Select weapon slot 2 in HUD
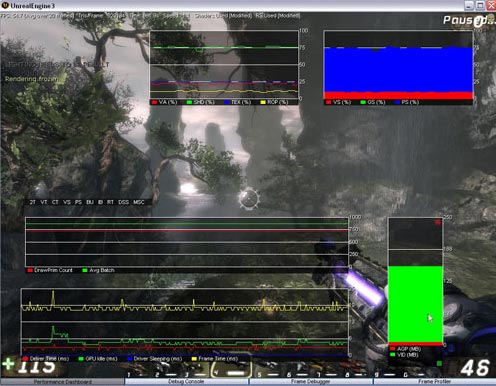496x386 pixels. (x=167, y=370)
